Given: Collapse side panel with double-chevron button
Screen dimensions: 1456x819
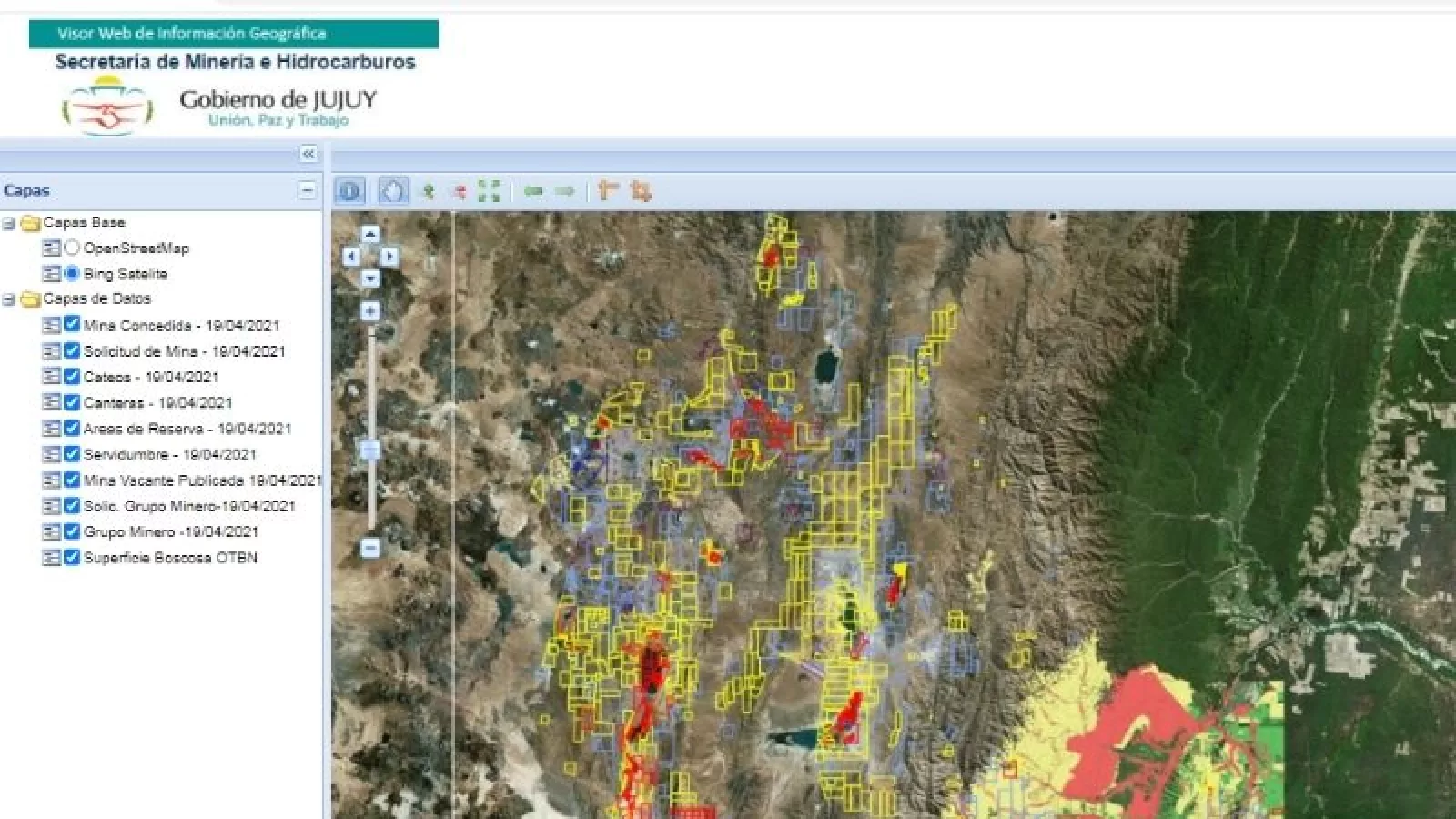Looking at the screenshot, I should (x=308, y=154).
